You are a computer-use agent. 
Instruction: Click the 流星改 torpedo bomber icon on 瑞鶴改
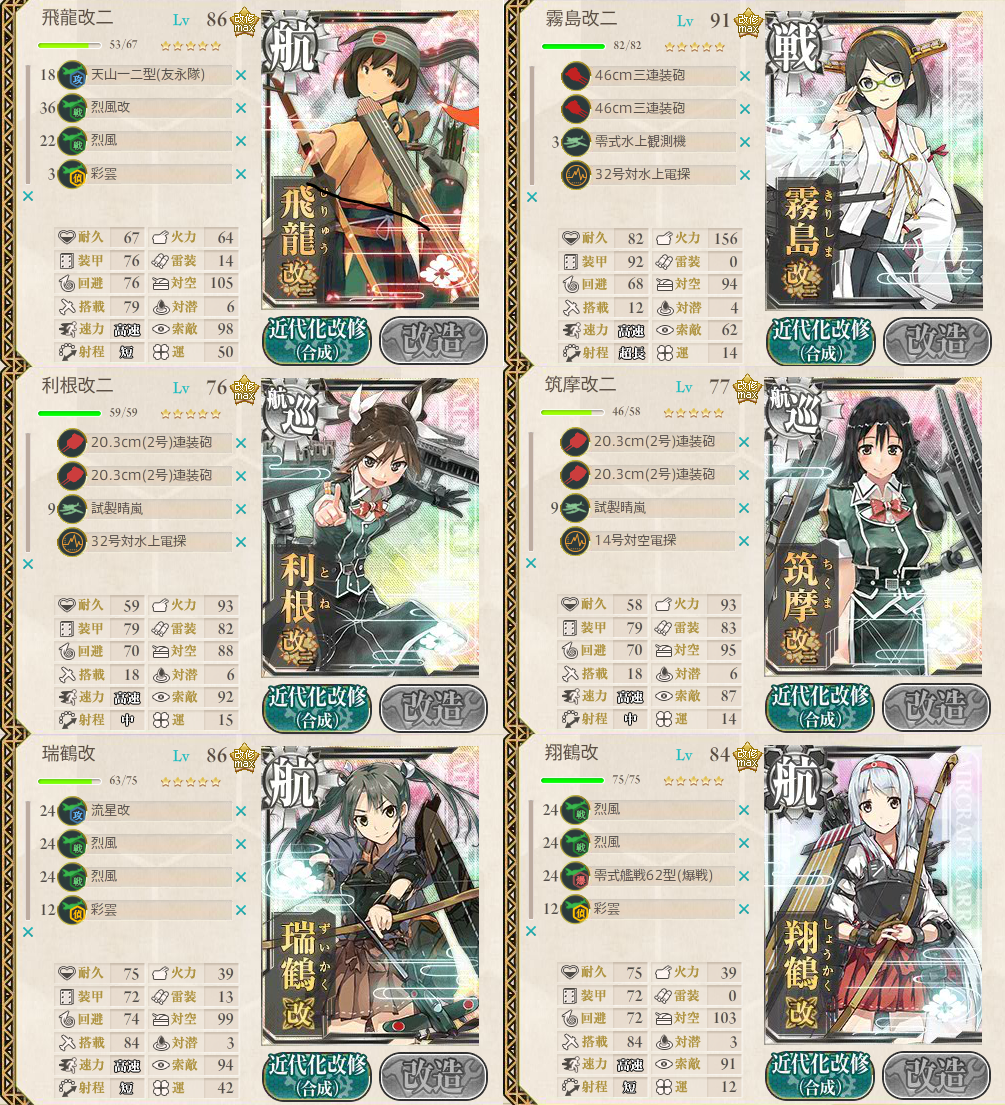click(72, 811)
